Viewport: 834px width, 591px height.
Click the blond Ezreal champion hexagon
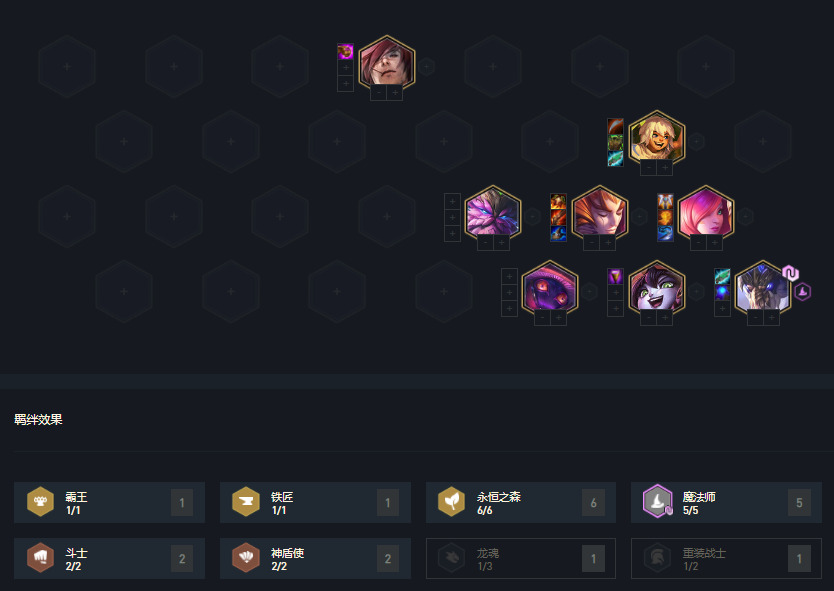656,138
